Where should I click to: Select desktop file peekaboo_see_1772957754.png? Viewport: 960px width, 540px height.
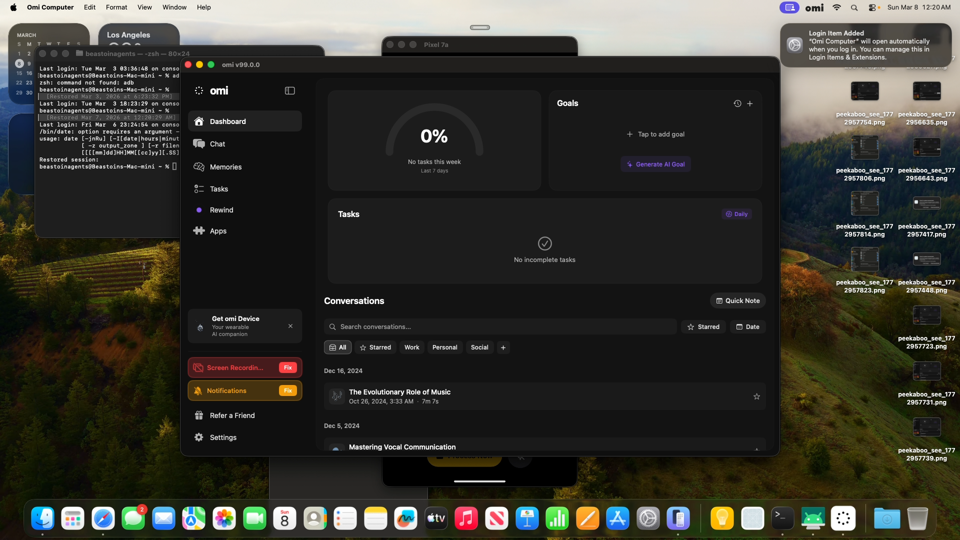(x=864, y=102)
